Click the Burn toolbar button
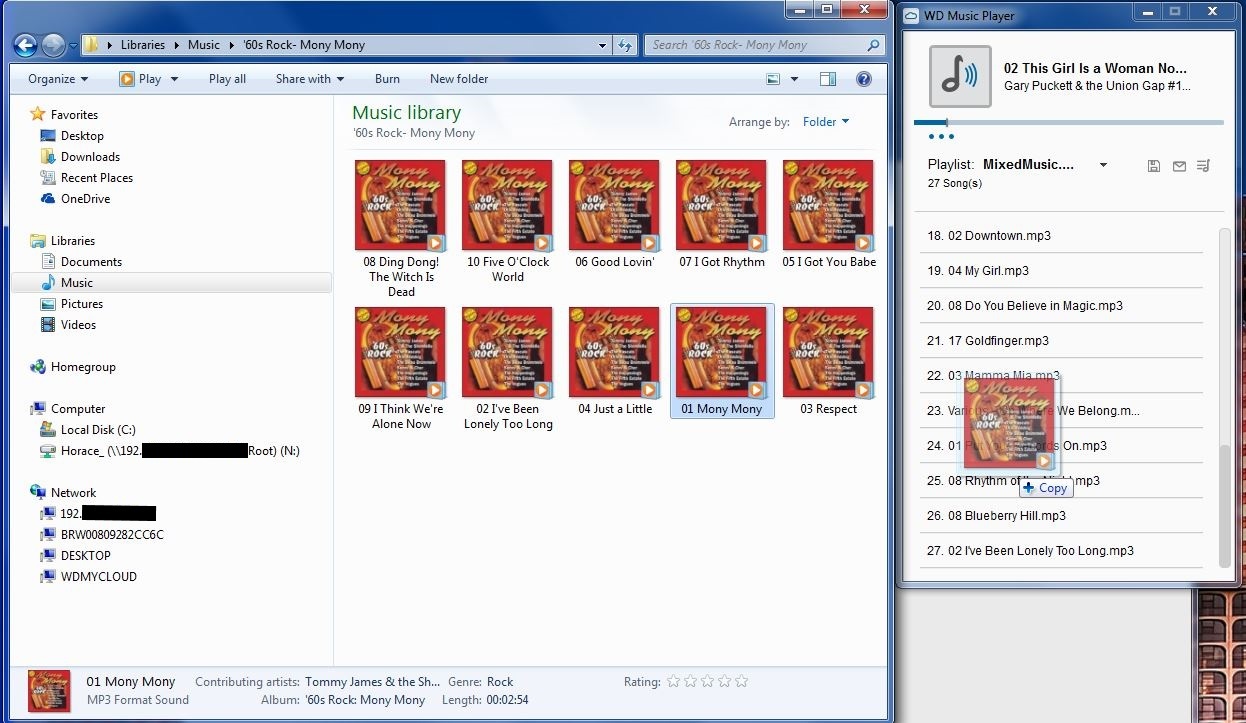The width and height of the screenshot is (1246, 723). pyautogui.click(x=387, y=79)
